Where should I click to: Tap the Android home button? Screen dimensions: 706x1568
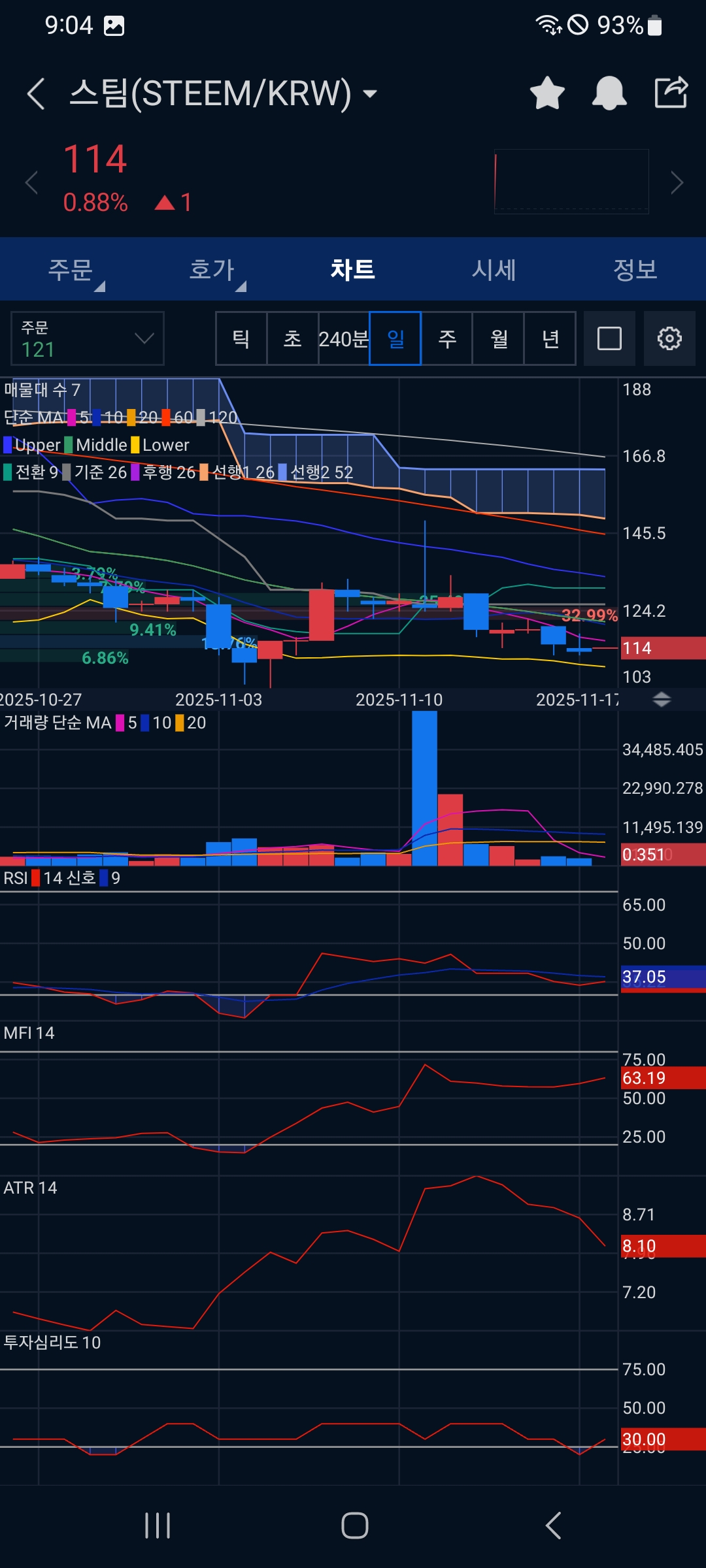[355, 1526]
